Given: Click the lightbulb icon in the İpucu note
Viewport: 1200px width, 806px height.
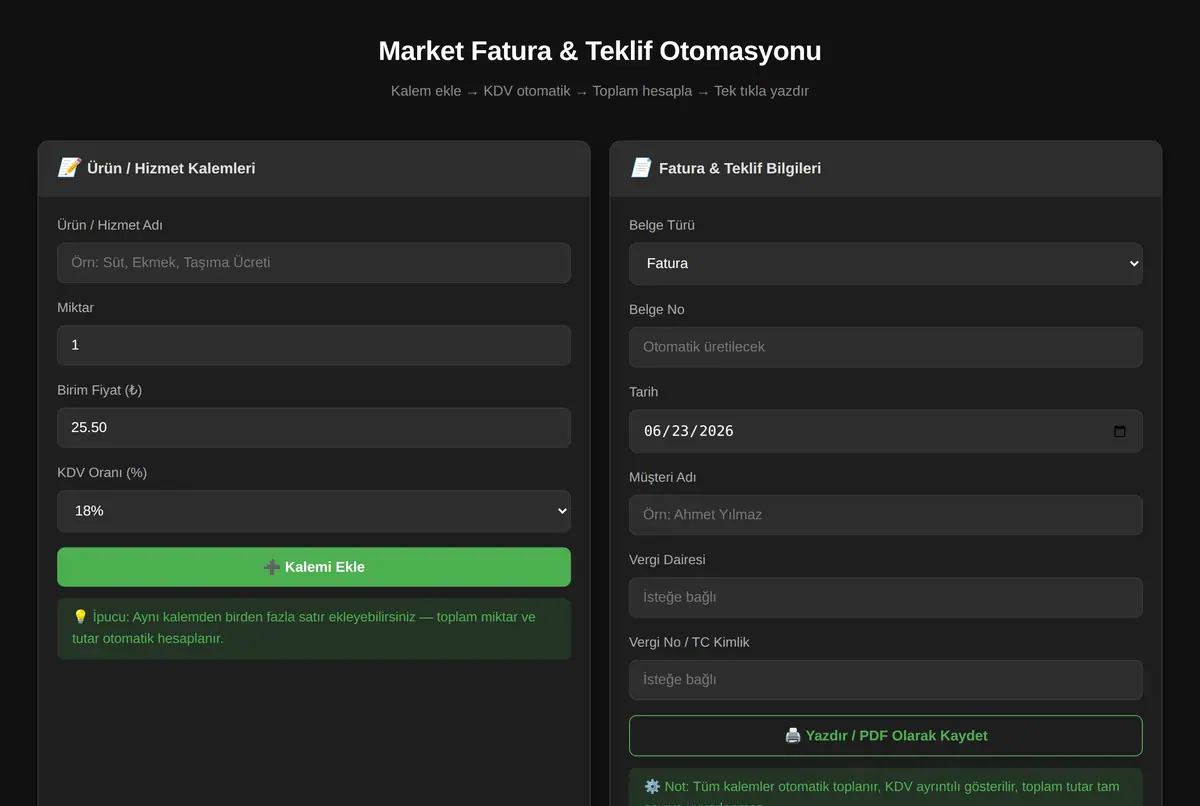Looking at the screenshot, I should click(x=81, y=617).
